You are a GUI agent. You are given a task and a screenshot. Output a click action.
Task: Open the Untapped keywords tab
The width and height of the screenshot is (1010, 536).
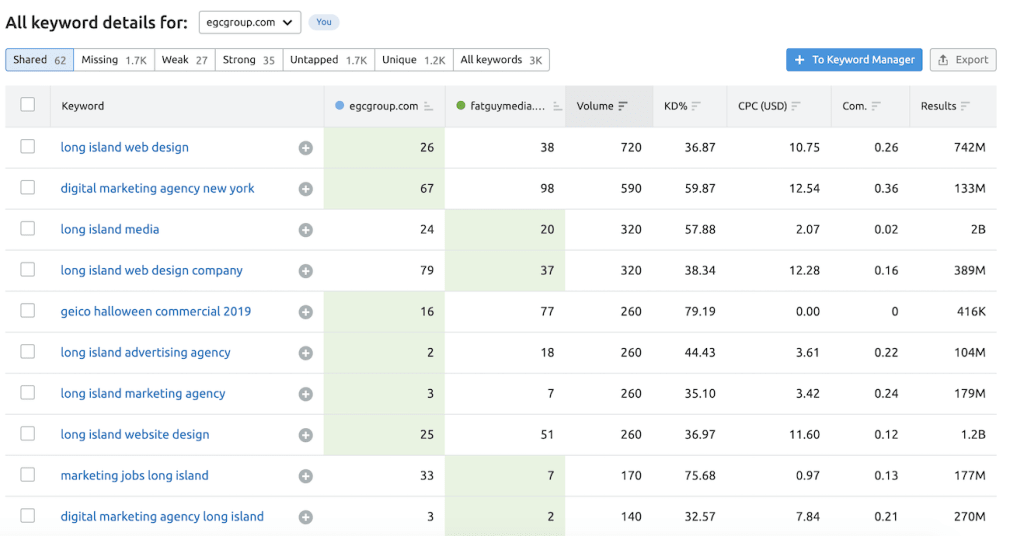pos(328,60)
